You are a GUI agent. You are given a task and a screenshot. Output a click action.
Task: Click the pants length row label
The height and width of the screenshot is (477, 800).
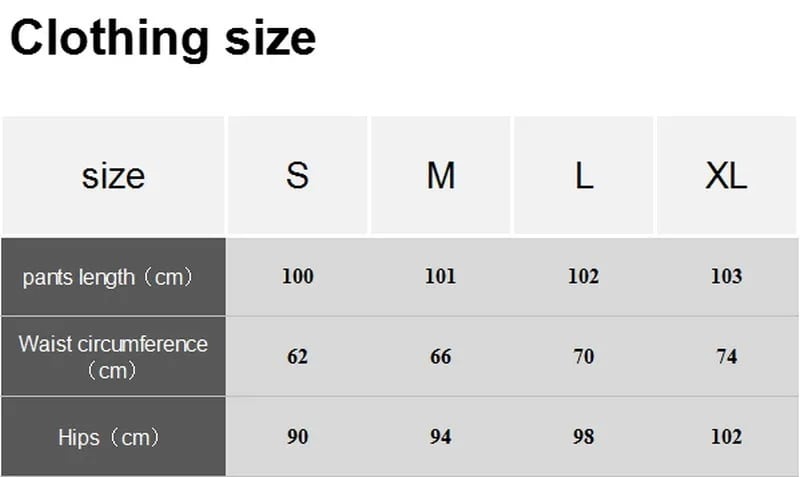click(108, 277)
